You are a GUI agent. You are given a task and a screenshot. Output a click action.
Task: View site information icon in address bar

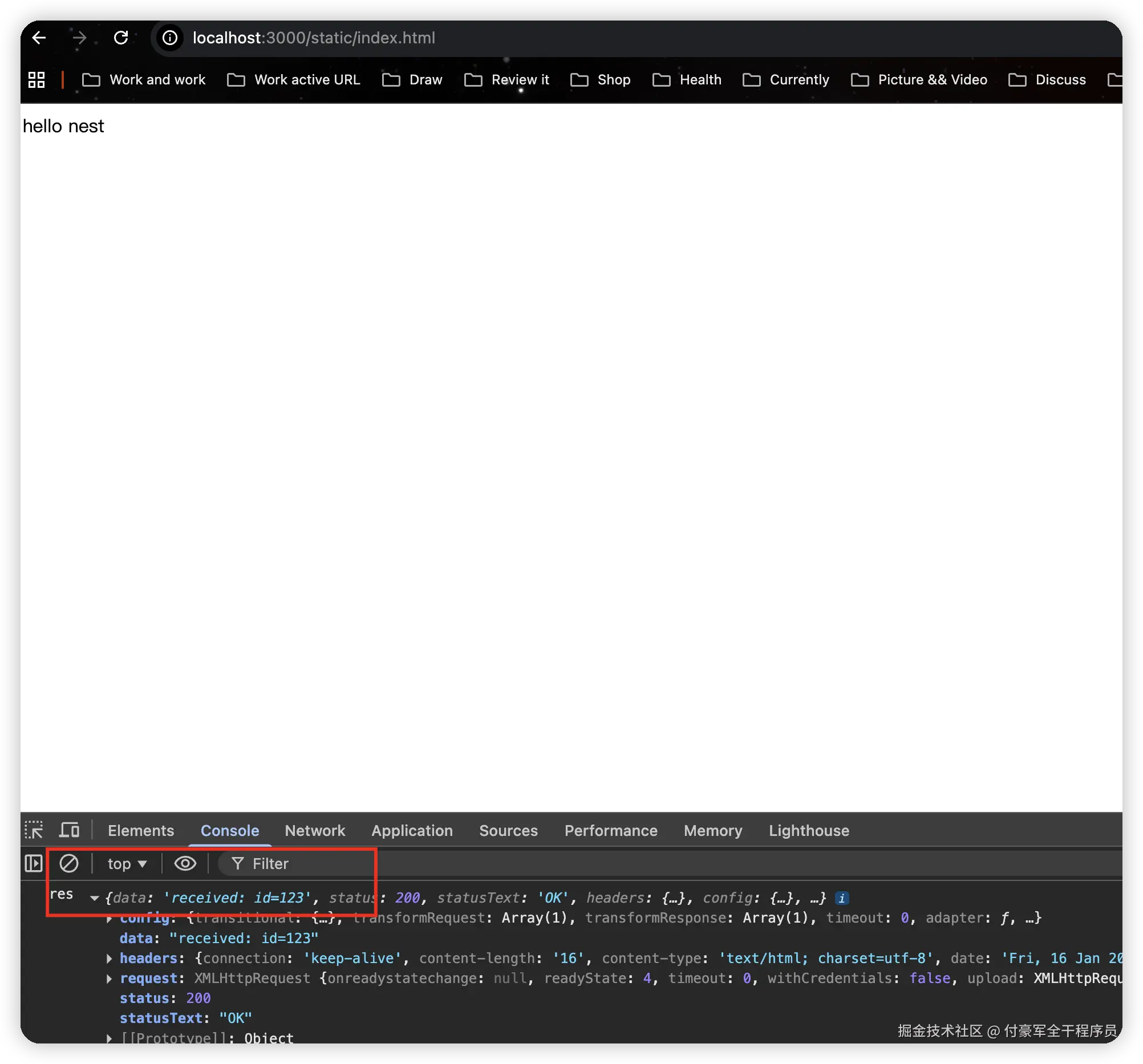[169, 38]
